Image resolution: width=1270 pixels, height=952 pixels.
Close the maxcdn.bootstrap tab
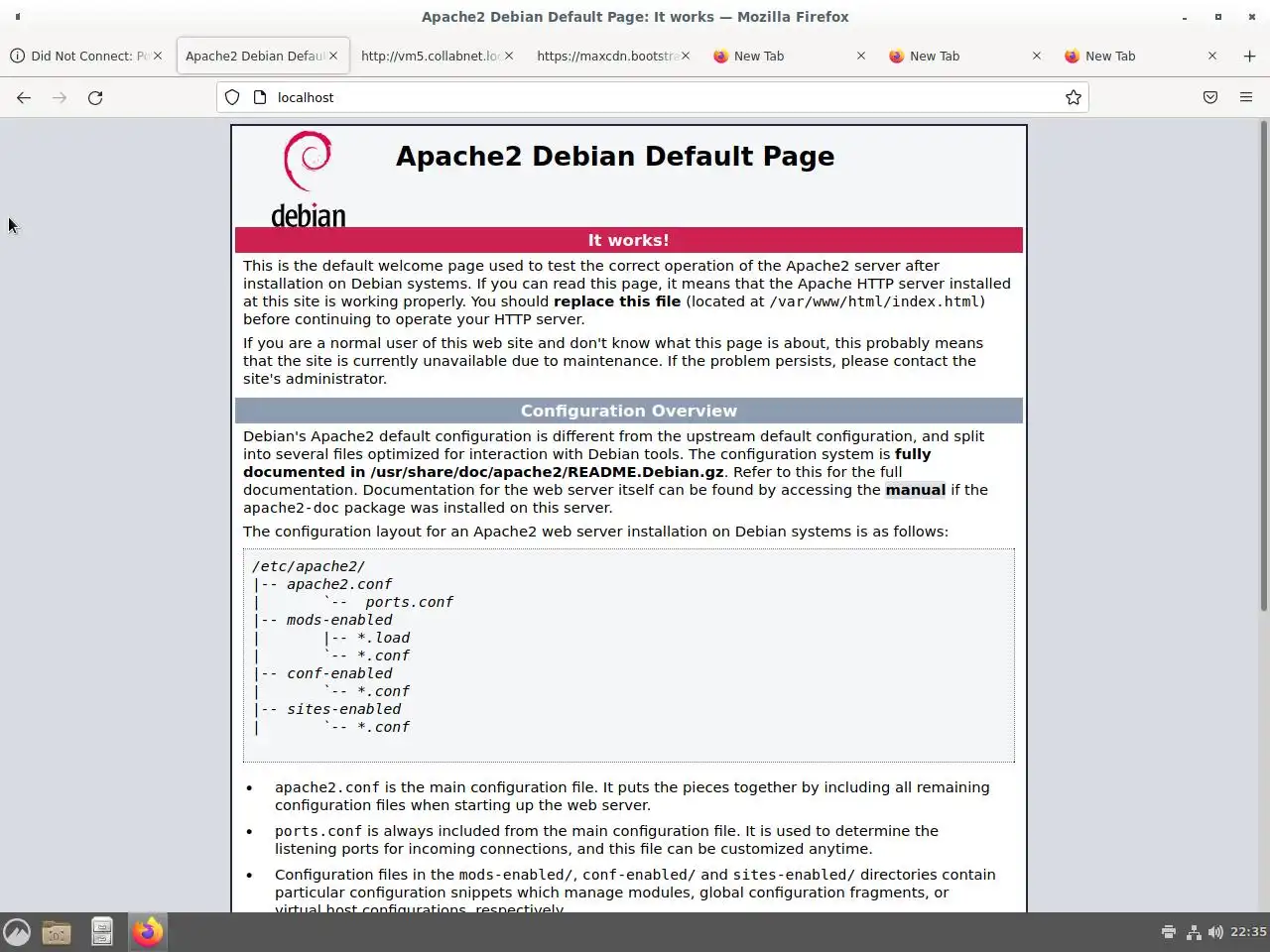(x=685, y=56)
